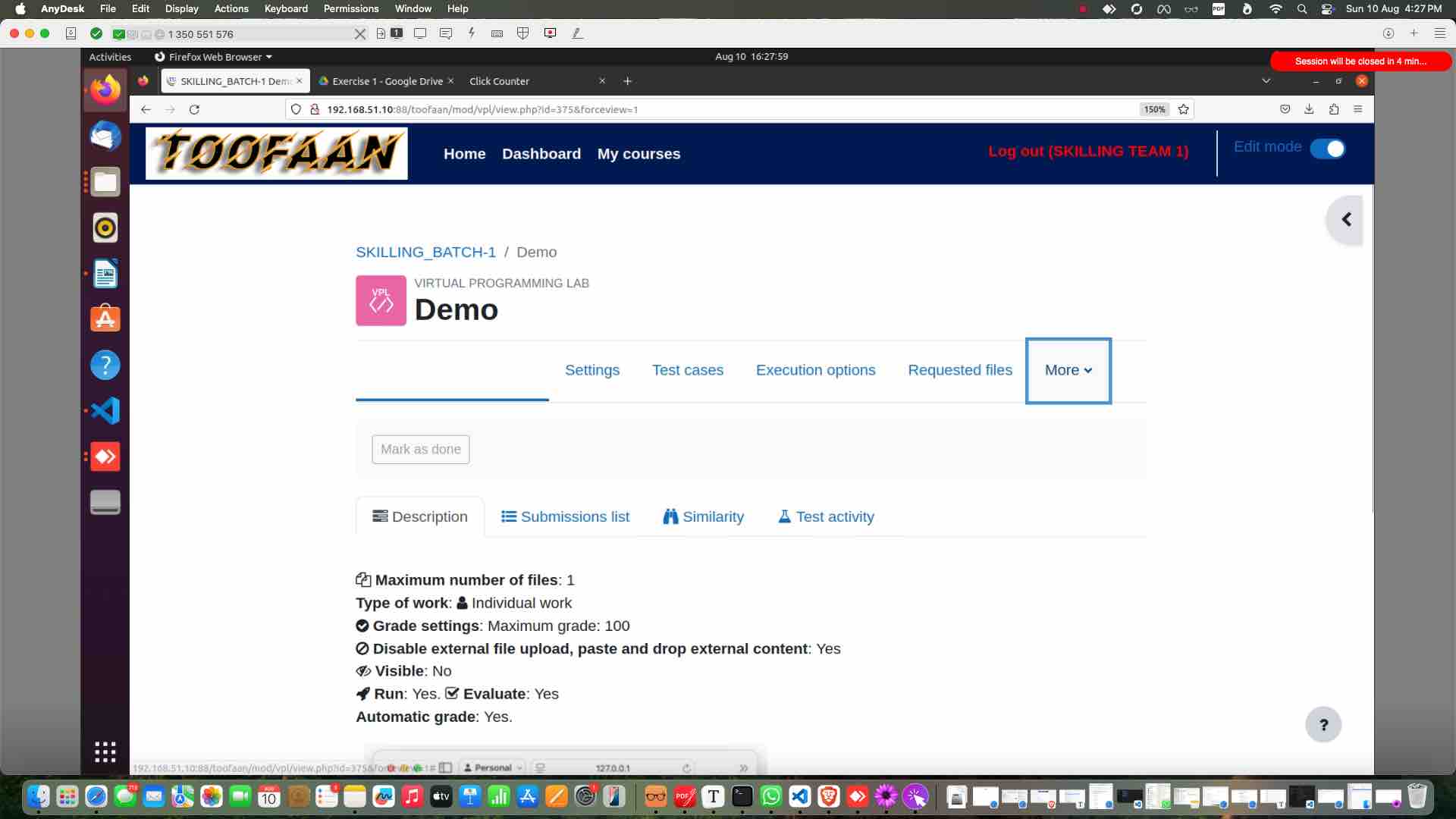This screenshot has height=819, width=1456.
Task: Select the Firefox icon in the Ubuntu dock
Action: [105, 89]
